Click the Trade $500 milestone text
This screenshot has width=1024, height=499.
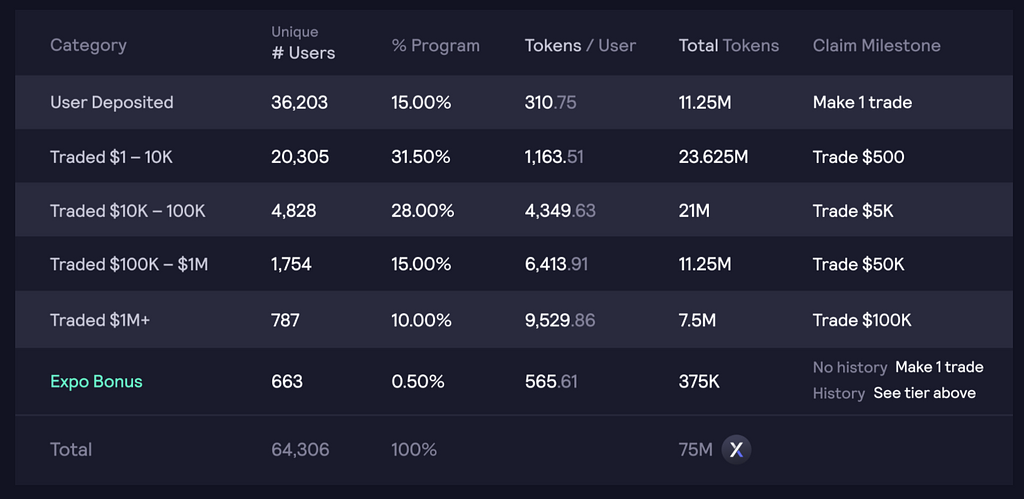pyautogui.click(x=858, y=157)
